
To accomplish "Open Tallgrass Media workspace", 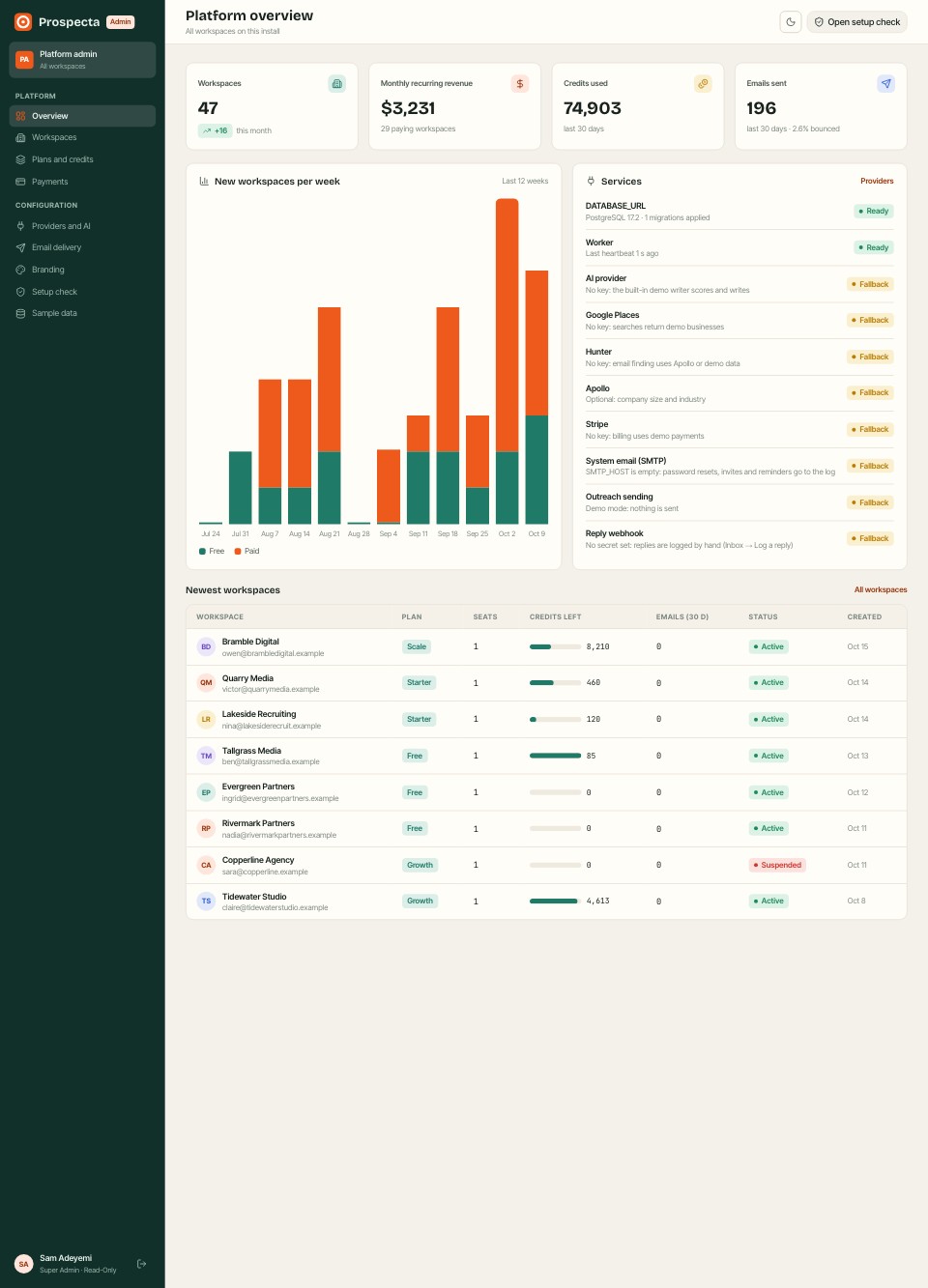I will (x=546, y=756).
